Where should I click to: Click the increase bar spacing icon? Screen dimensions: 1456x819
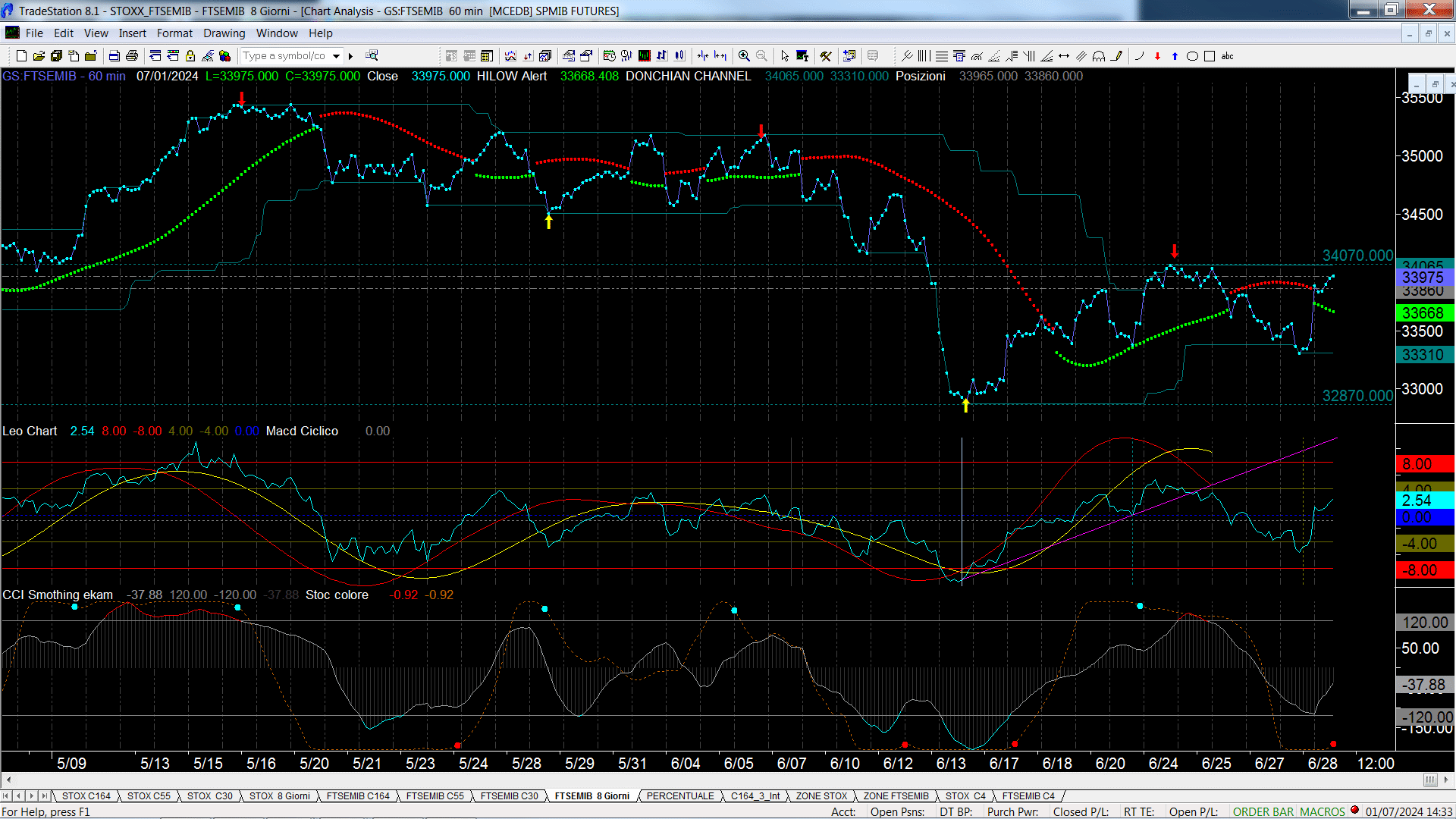coord(720,55)
